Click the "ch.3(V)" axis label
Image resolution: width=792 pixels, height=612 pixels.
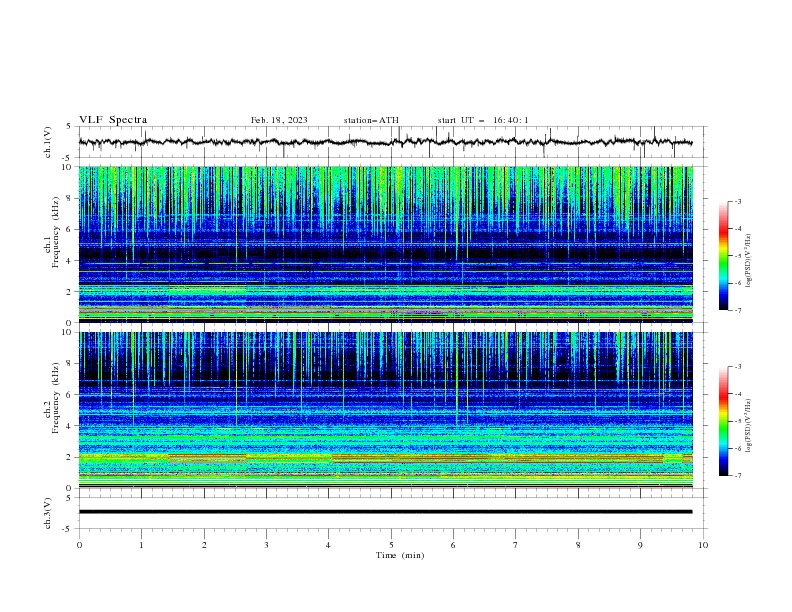[x=48, y=513]
